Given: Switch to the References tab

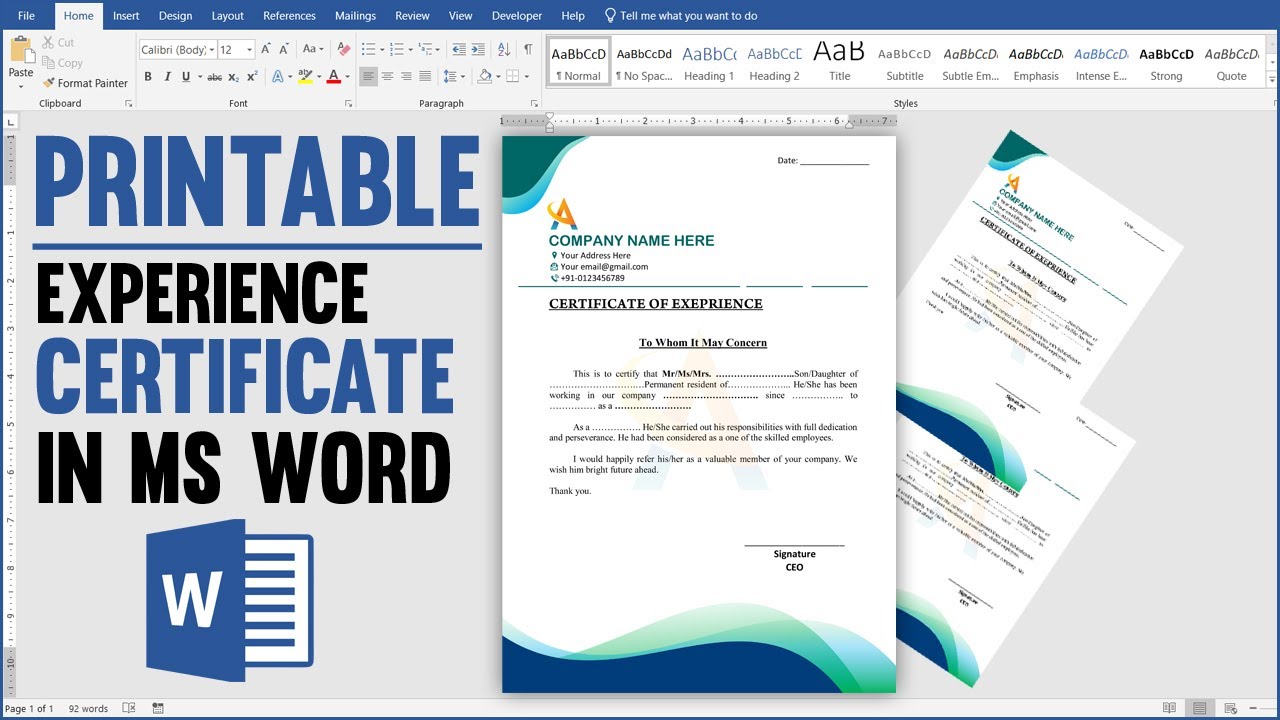Looking at the screenshot, I should click(x=289, y=16).
